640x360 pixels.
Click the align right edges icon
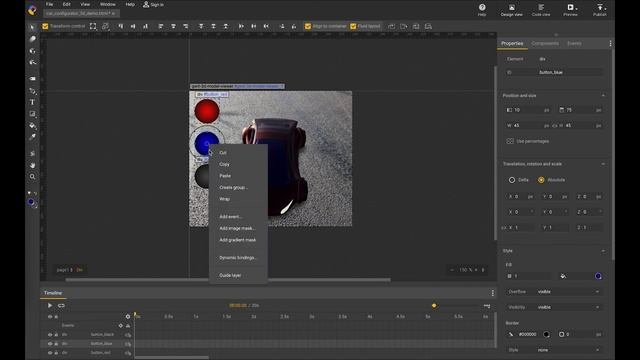tap(186, 26)
